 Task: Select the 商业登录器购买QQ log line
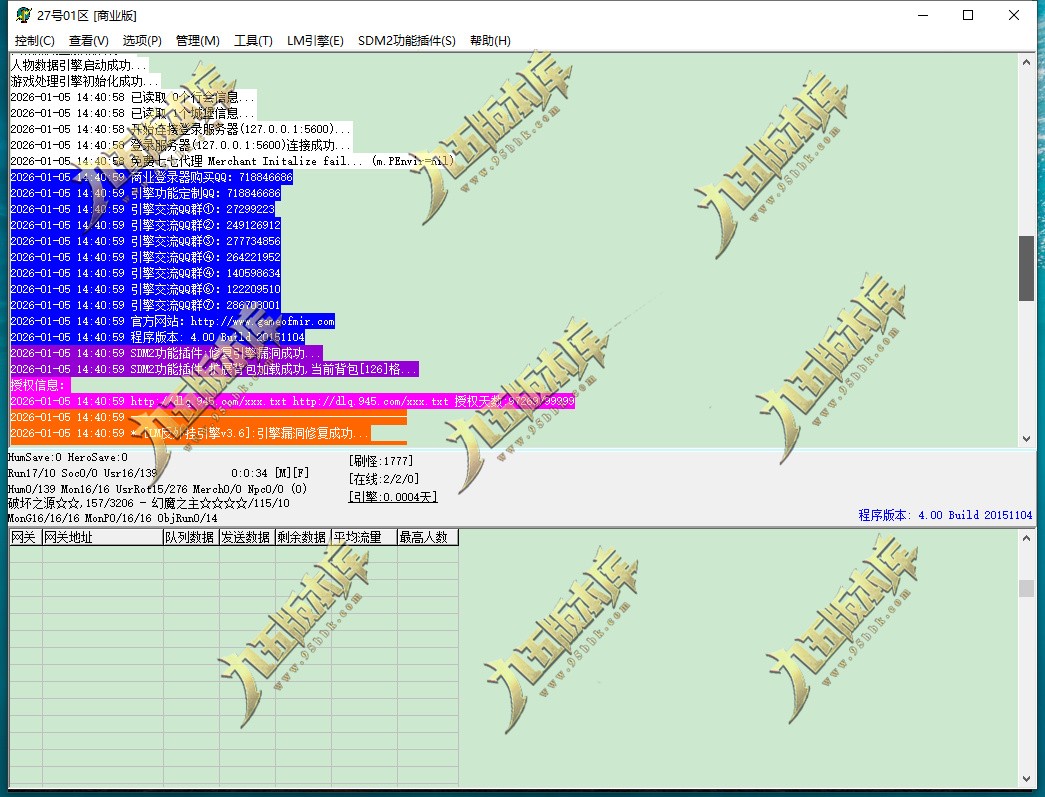coord(151,177)
